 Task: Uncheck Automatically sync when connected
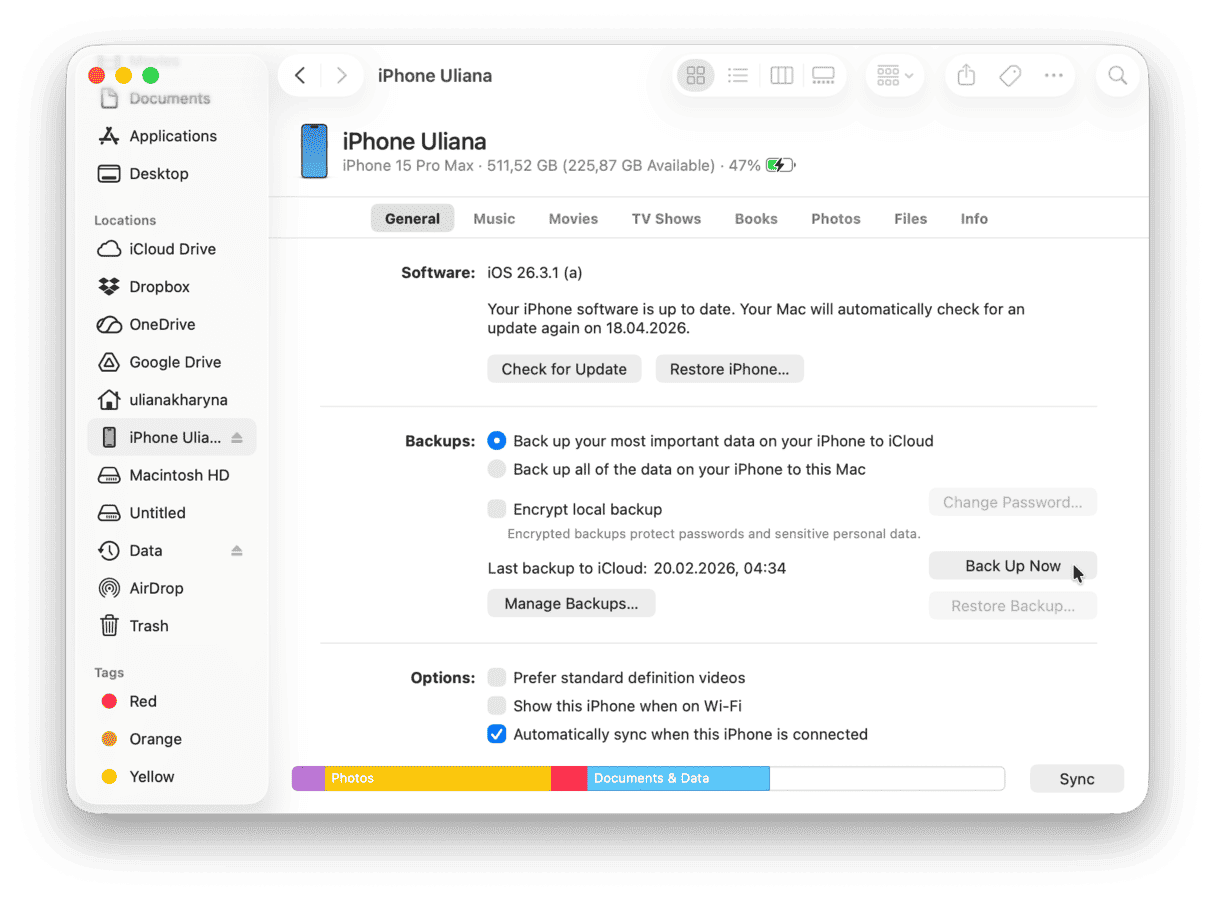[x=497, y=734]
